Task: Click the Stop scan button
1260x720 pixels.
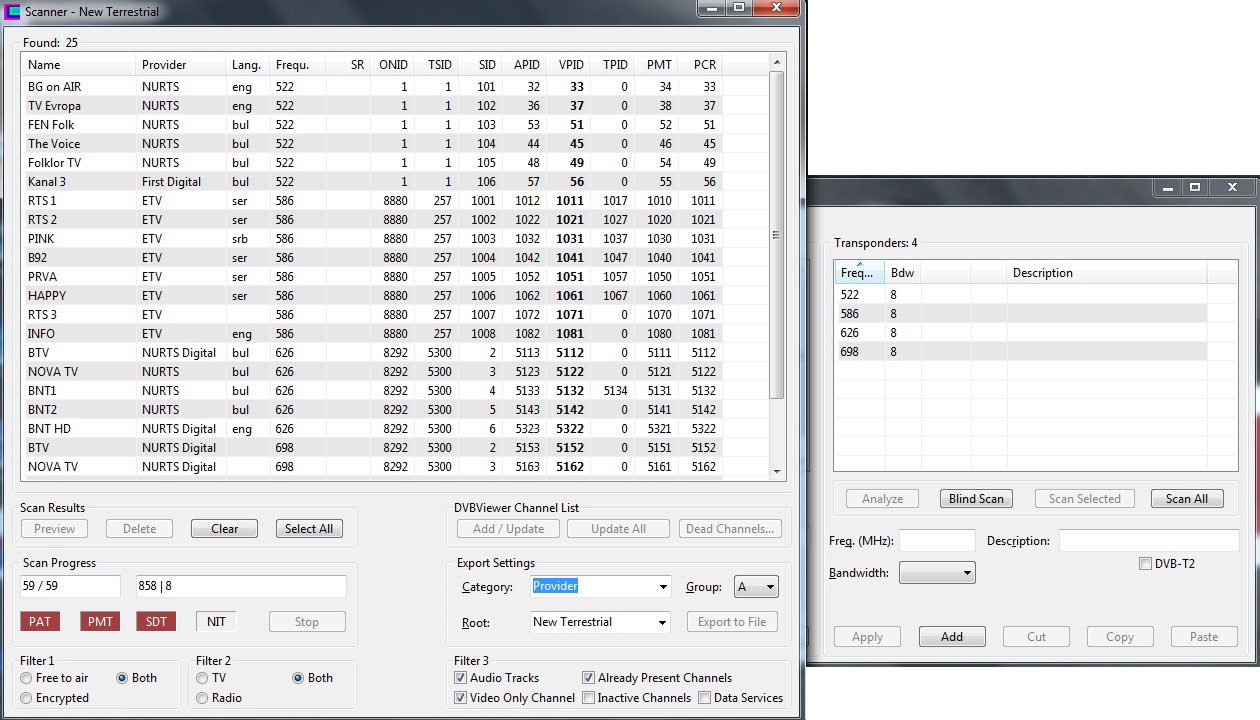Action: (x=307, y=622)
